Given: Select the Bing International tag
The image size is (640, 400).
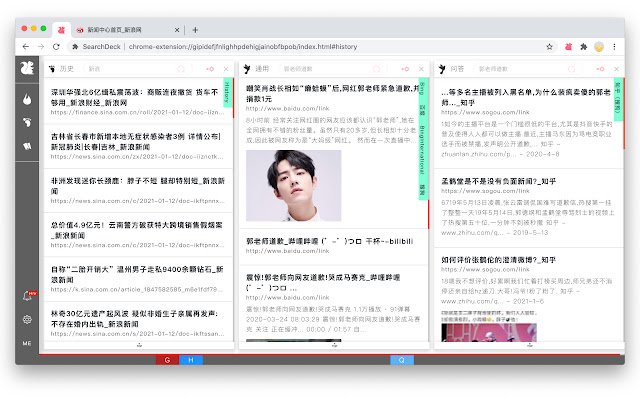Looking at the screenshot, I should tap(423, 150).
